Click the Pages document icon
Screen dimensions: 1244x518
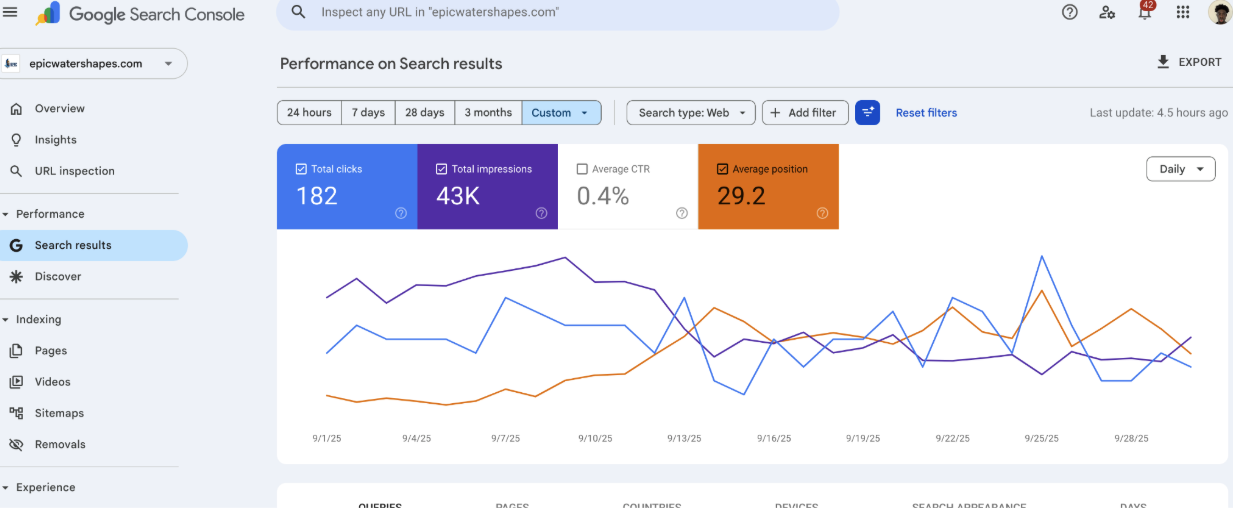click(x=16, y=351)
